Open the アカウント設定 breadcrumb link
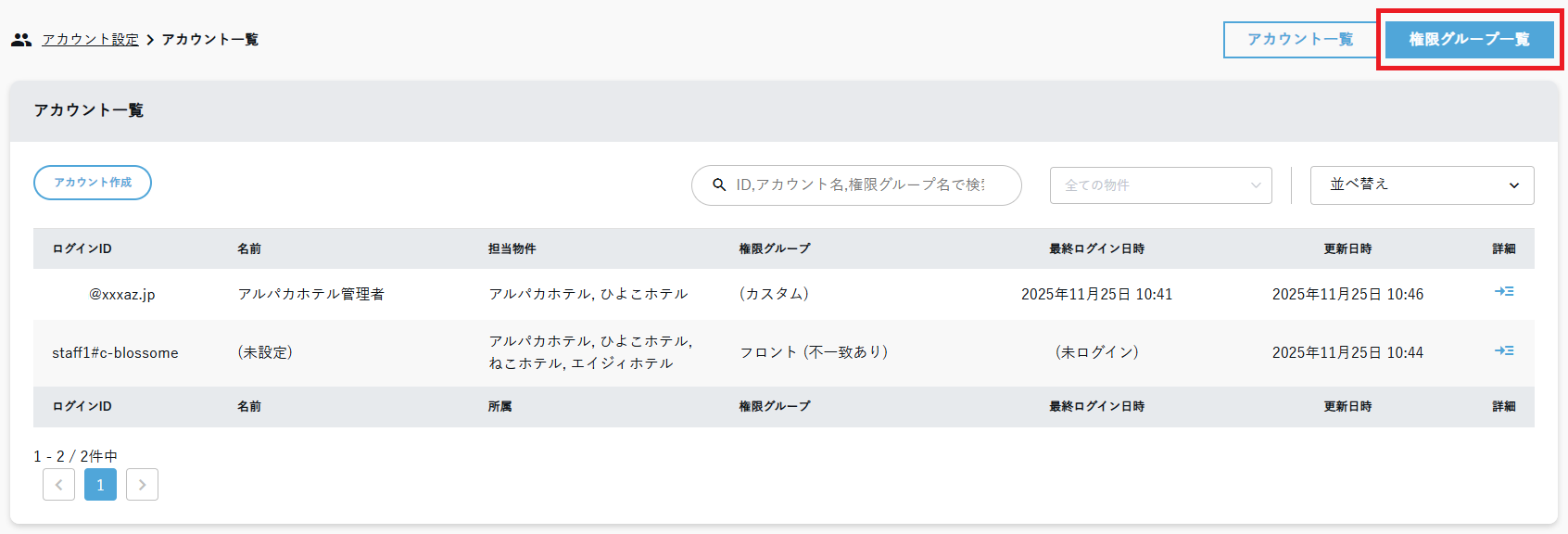 point(90,40)
